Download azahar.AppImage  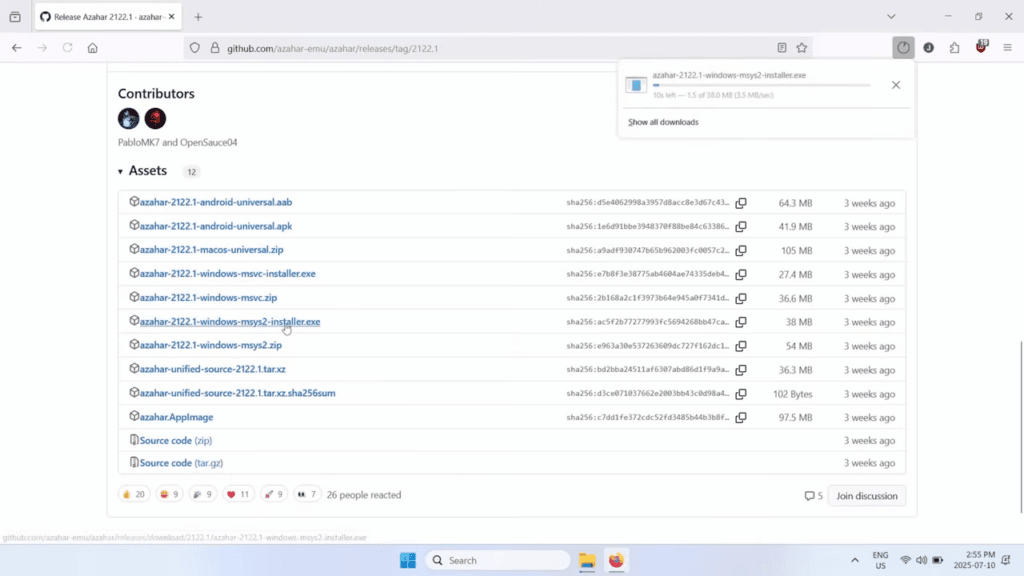point(176,417)
